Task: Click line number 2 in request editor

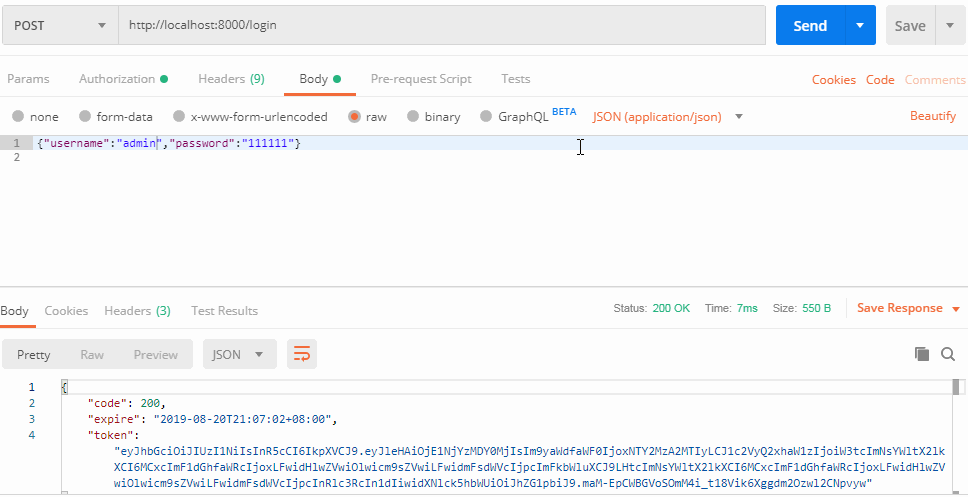Action: pos(17,157)
